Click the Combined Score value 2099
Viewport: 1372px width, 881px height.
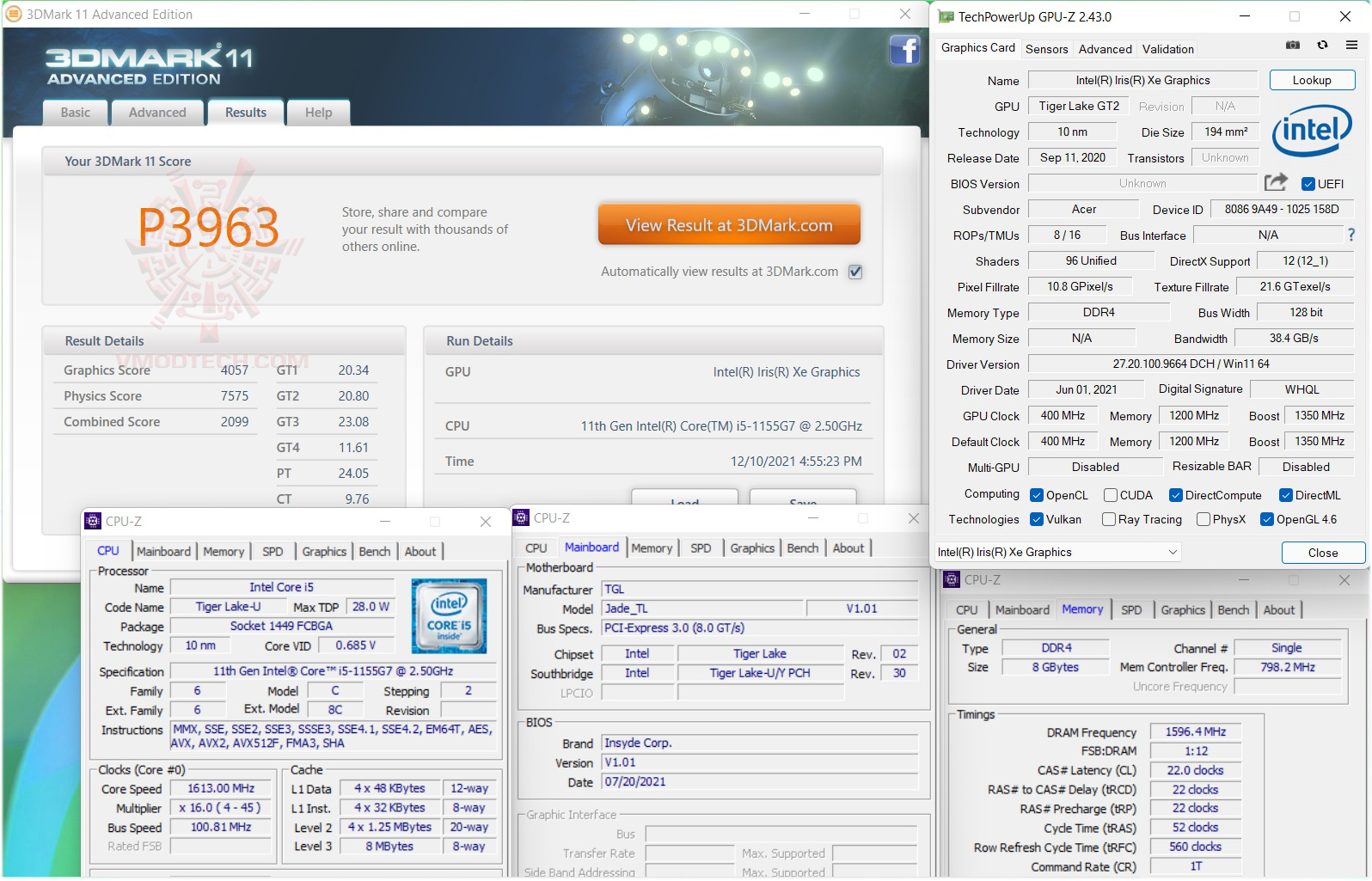pyautogui.click(x=235, y=422)
